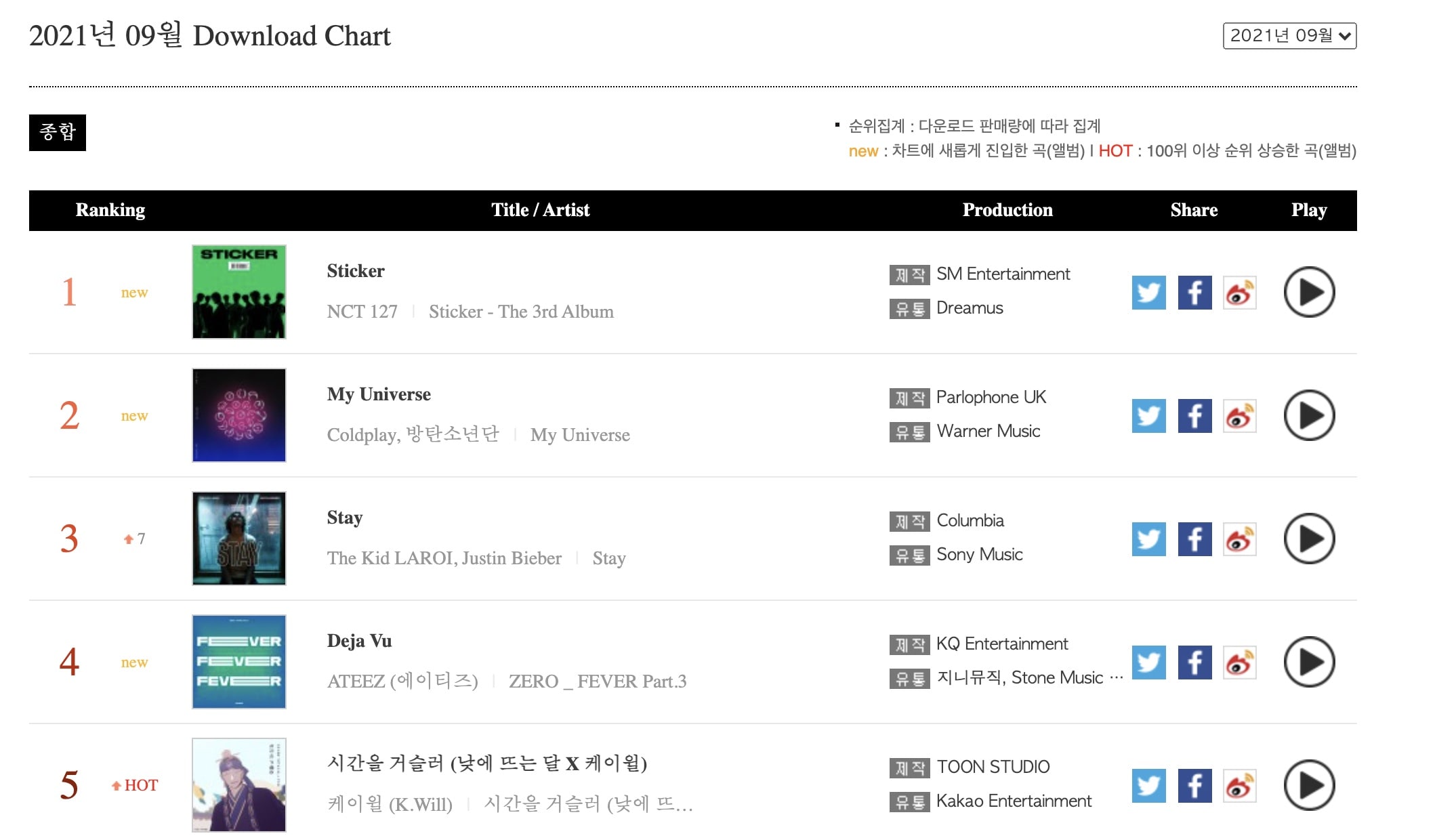Open NCT 127 artist link
The width and height of the screenshot is (1456, 840).
point(362,312)
